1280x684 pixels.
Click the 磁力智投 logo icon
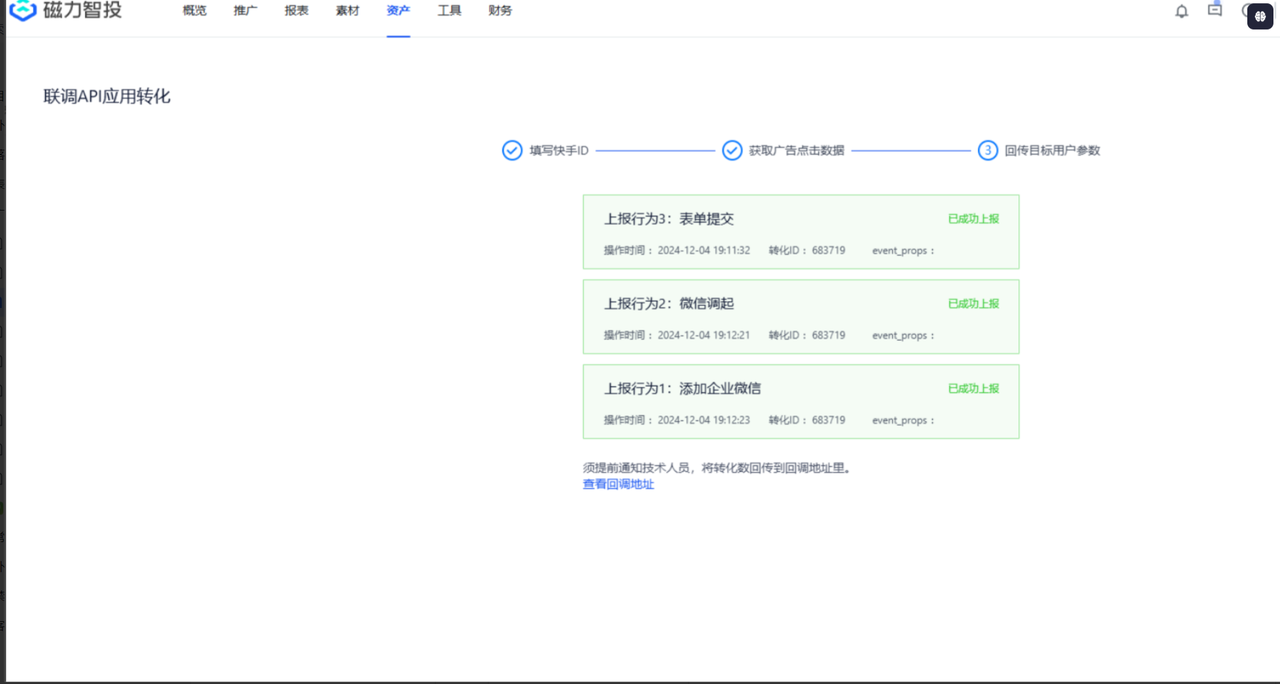[22, 10]
